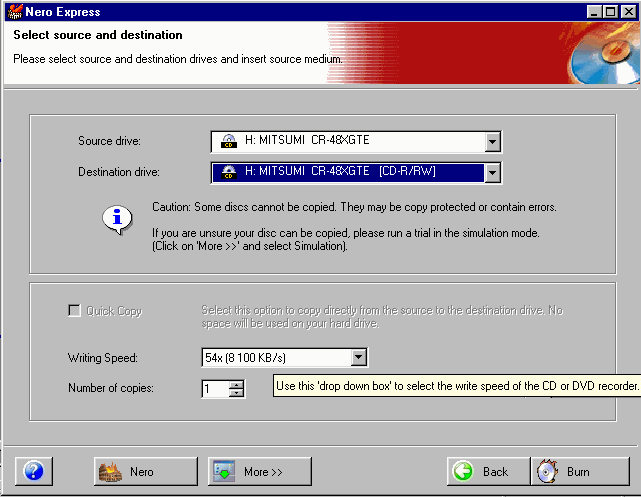Toggle the Quick Copy checkbox
This screenshot has height=497, width=641.
point(74,311)
